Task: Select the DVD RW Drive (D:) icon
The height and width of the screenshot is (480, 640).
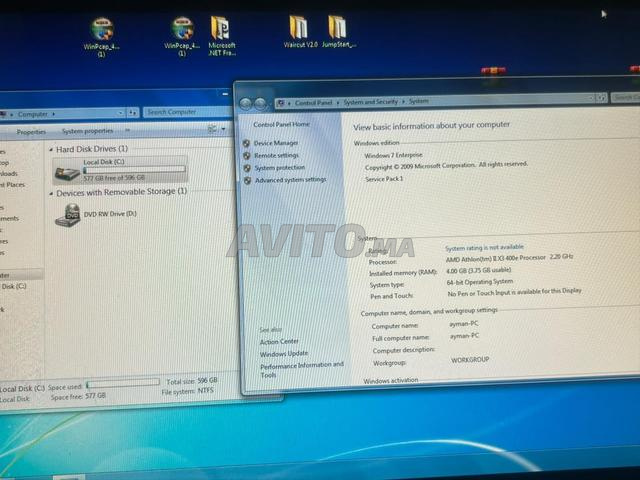Action: [x=68, y=215]
